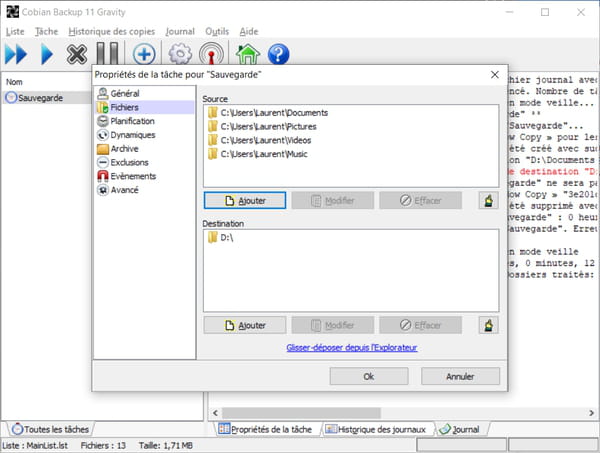Click the Source Ajouter button
Viewport: 600px width, 453px height.
click(245, 200)
